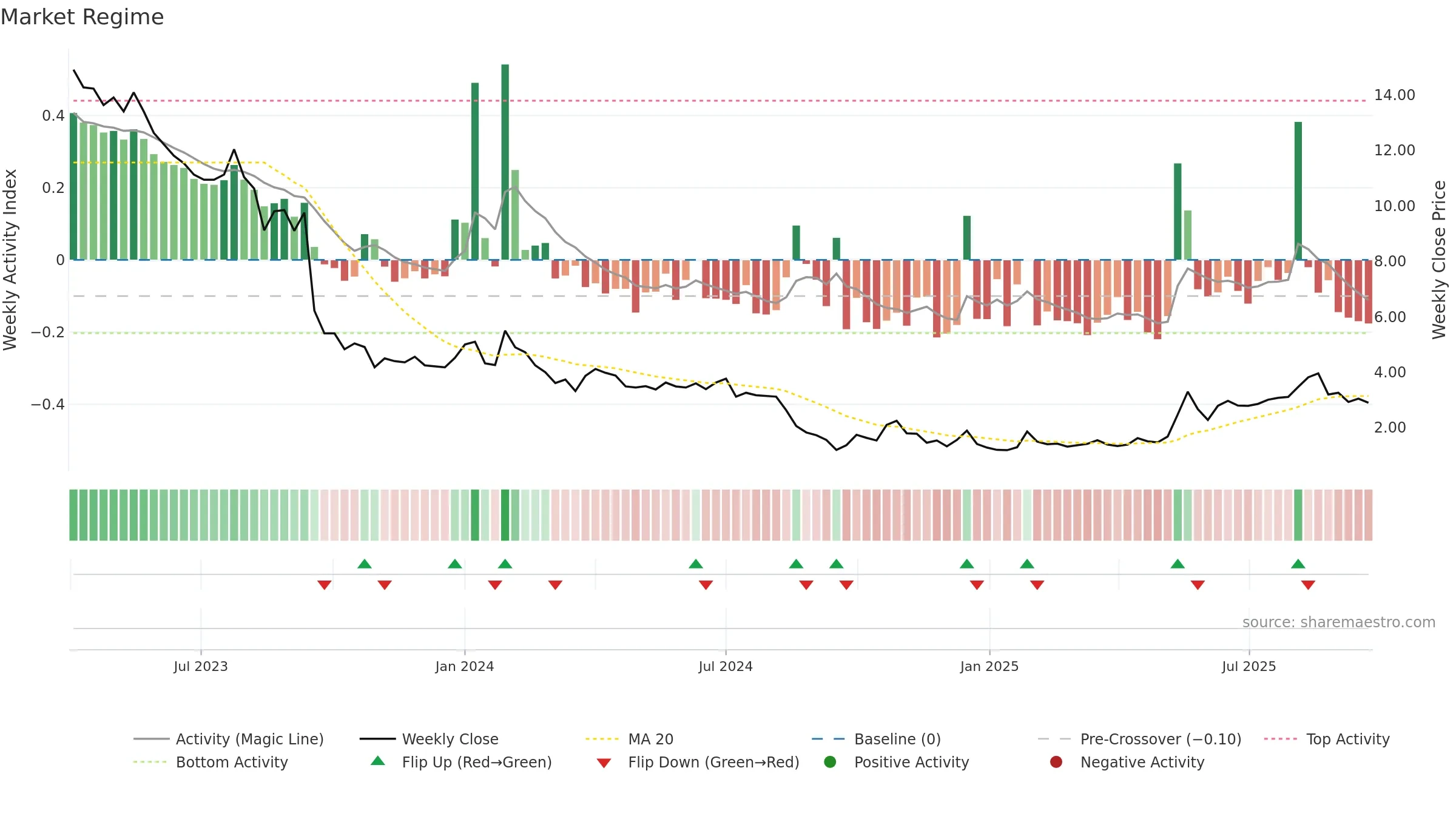Click the Jul 2024 axis label
1456x819 pixels.
coord(726,666)
